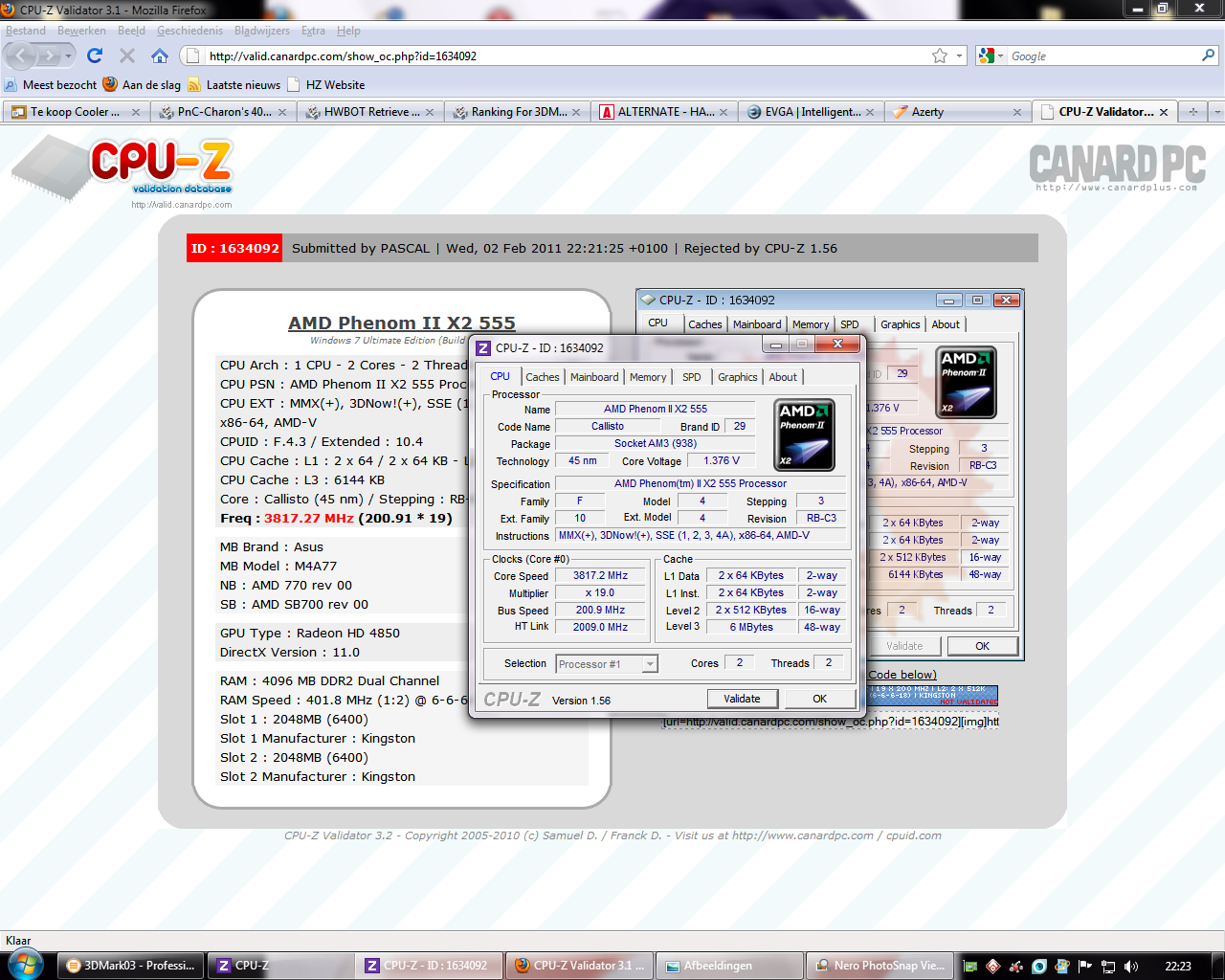1225x980 pixels.
Task: Click the Google search magnifier icon
Action: pos(1208,56)
